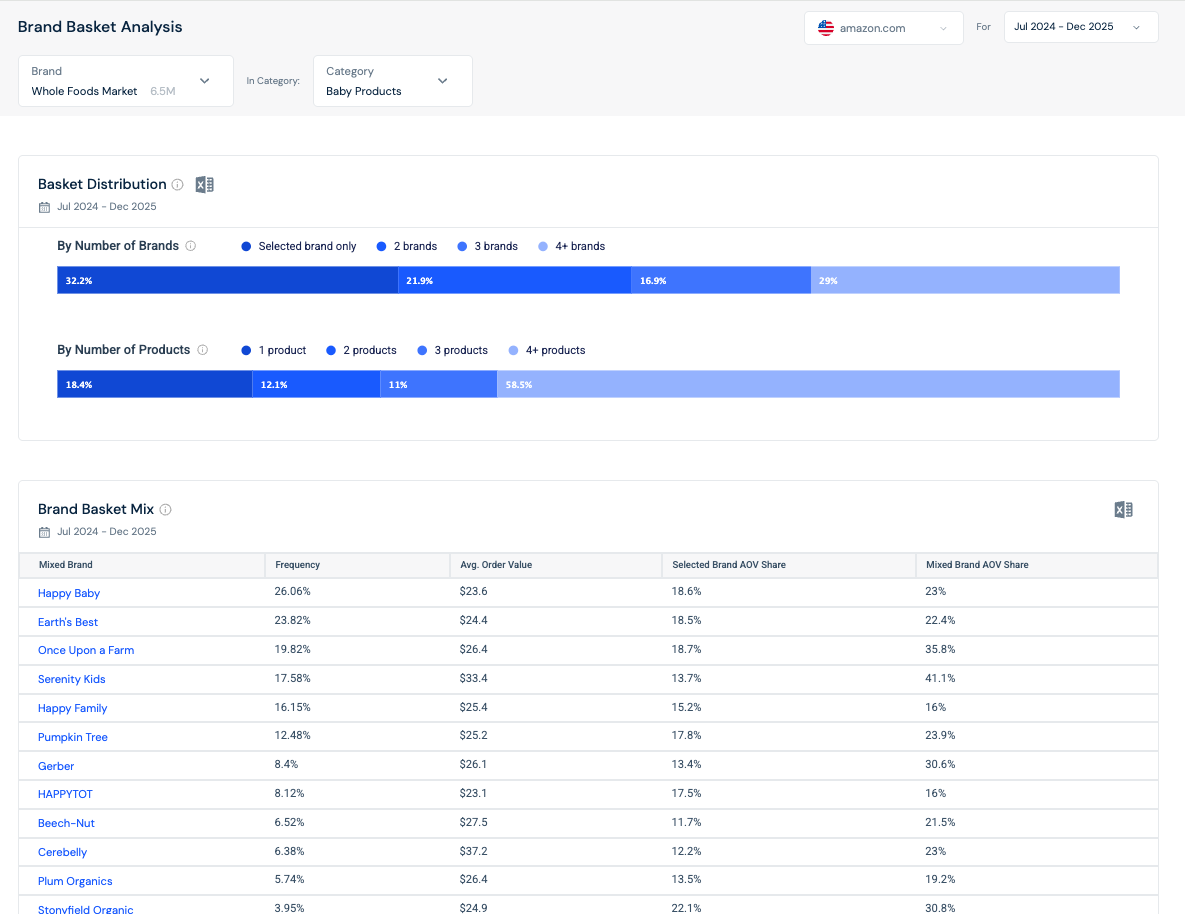Click US flag icon in marketplace selector
The image size is (1185, 914).
826,28
